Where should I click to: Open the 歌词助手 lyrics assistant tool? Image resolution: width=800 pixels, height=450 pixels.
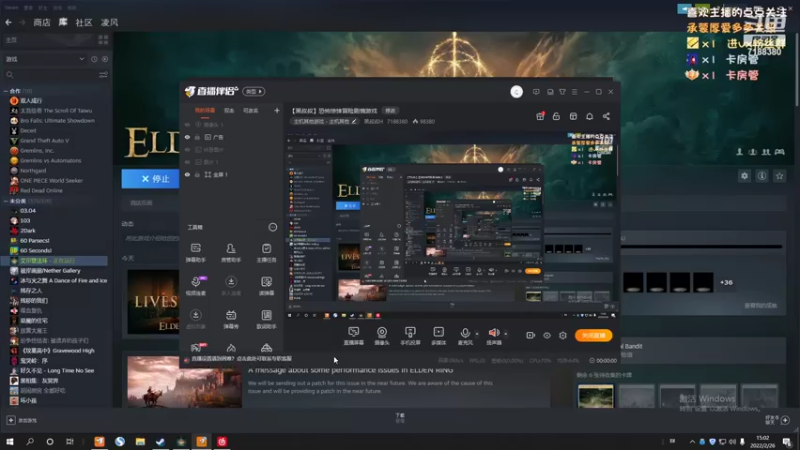tap(266, 319)
